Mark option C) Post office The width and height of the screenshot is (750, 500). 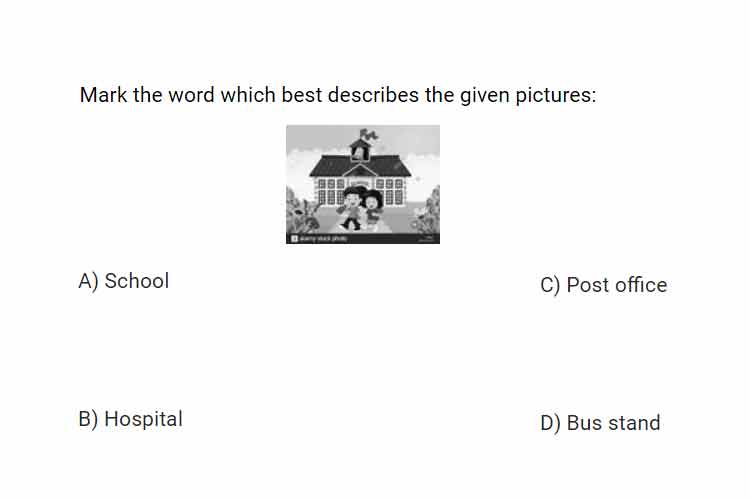(604, 285)
